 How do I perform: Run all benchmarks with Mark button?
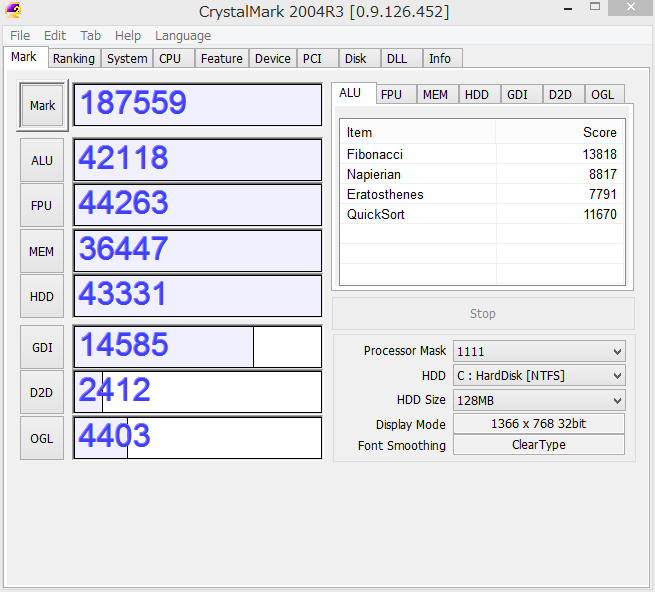[x=42, y=106]
